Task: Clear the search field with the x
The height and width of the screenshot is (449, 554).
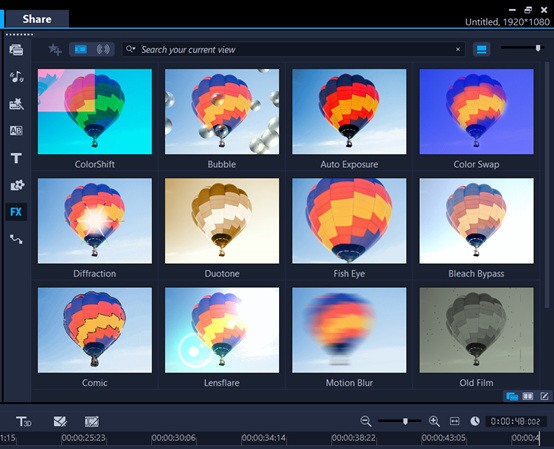Action: 458,49
